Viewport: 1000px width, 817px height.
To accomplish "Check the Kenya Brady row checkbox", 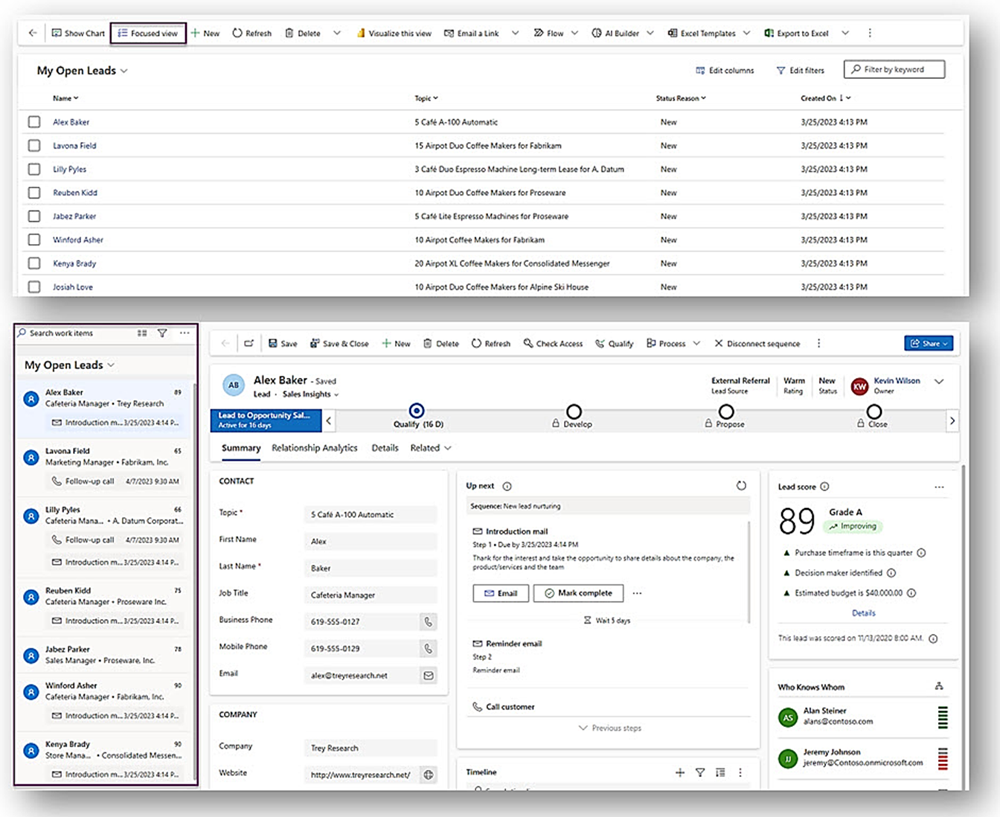I will tap(34, 263).
